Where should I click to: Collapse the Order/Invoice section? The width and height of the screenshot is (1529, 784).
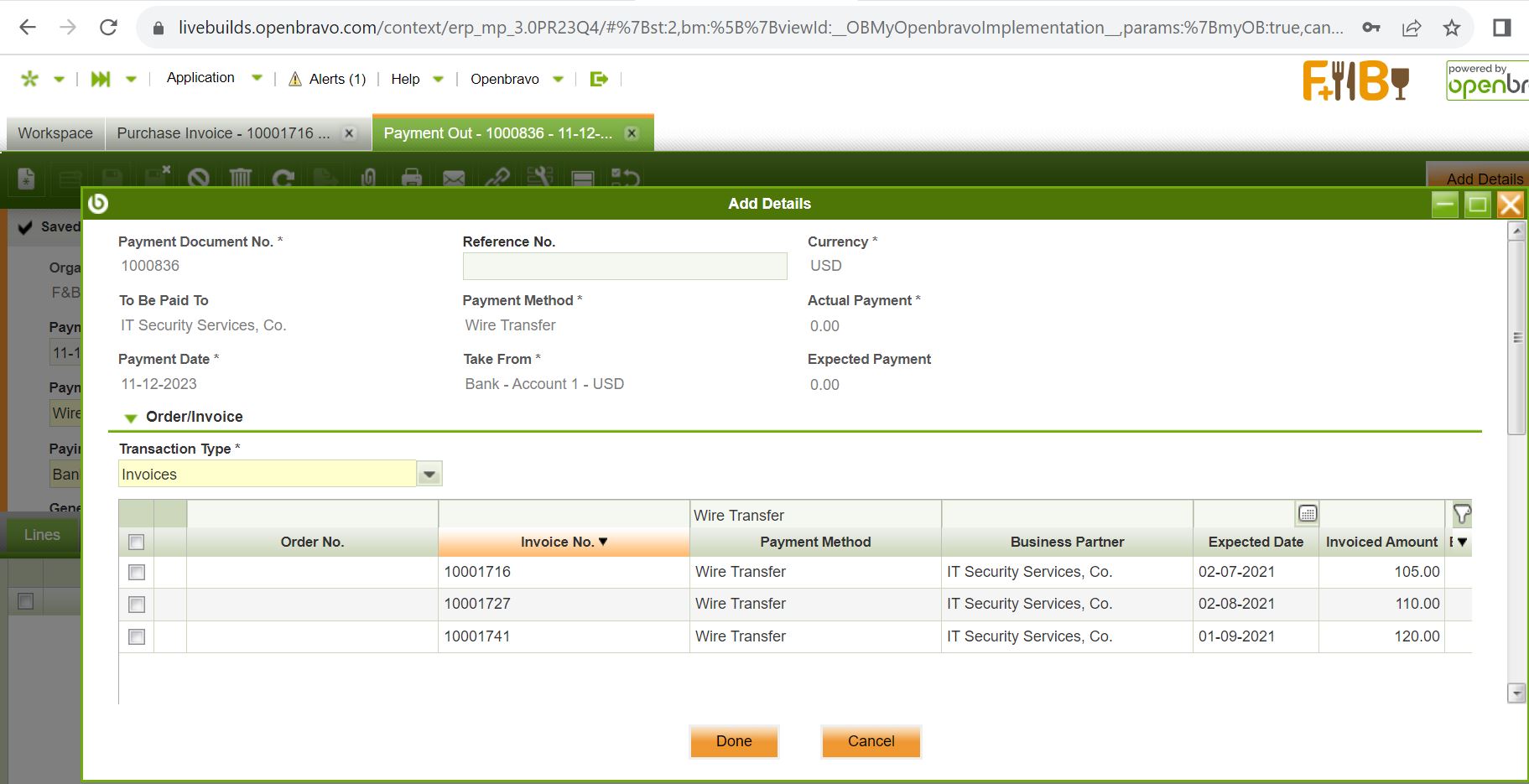pyautogui.click(x=131, y=418)
